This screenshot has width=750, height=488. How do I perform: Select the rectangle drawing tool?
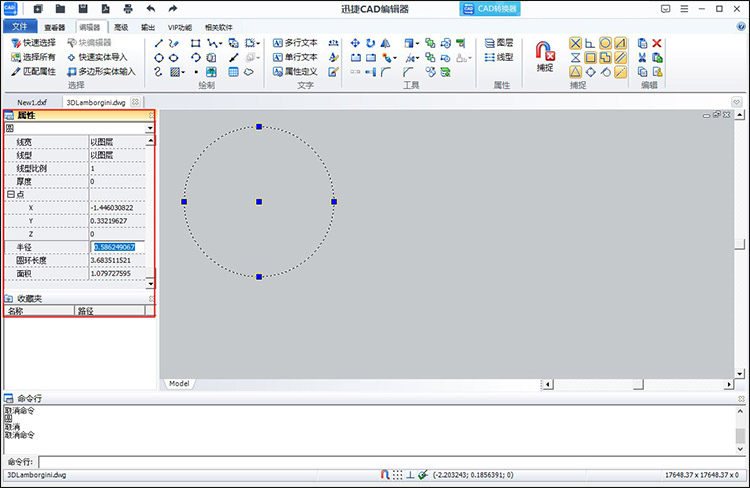pos(195,44)
